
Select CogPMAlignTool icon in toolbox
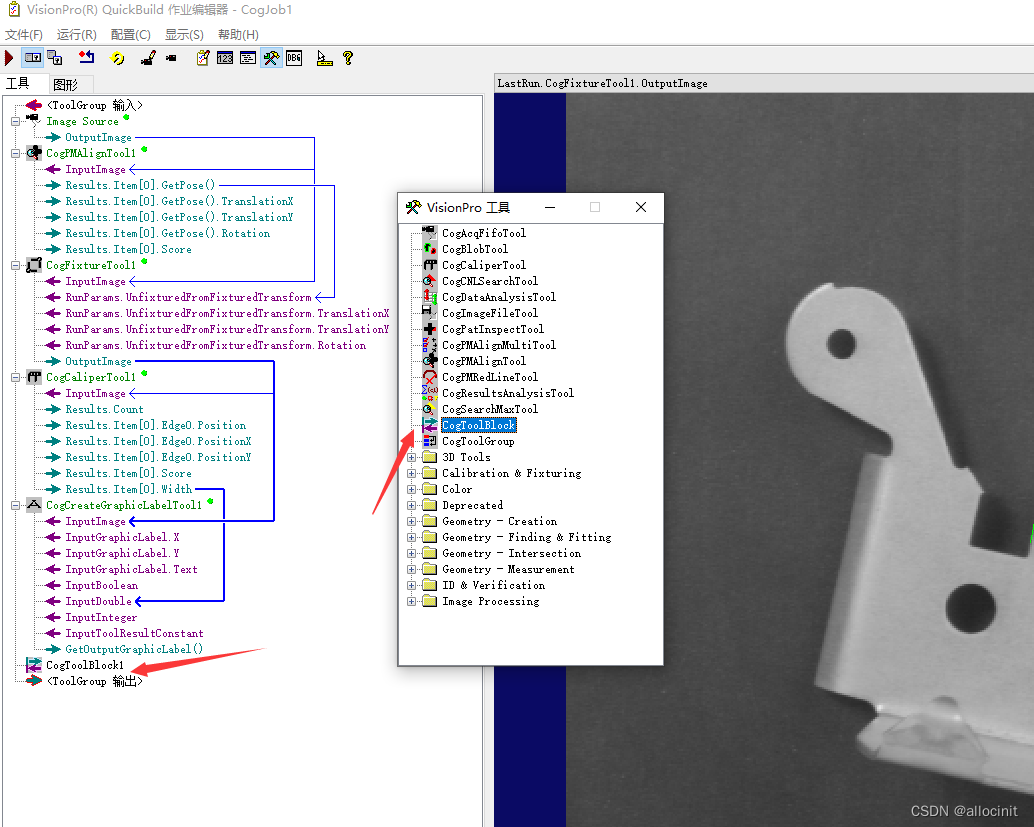[x=429, y=361]
